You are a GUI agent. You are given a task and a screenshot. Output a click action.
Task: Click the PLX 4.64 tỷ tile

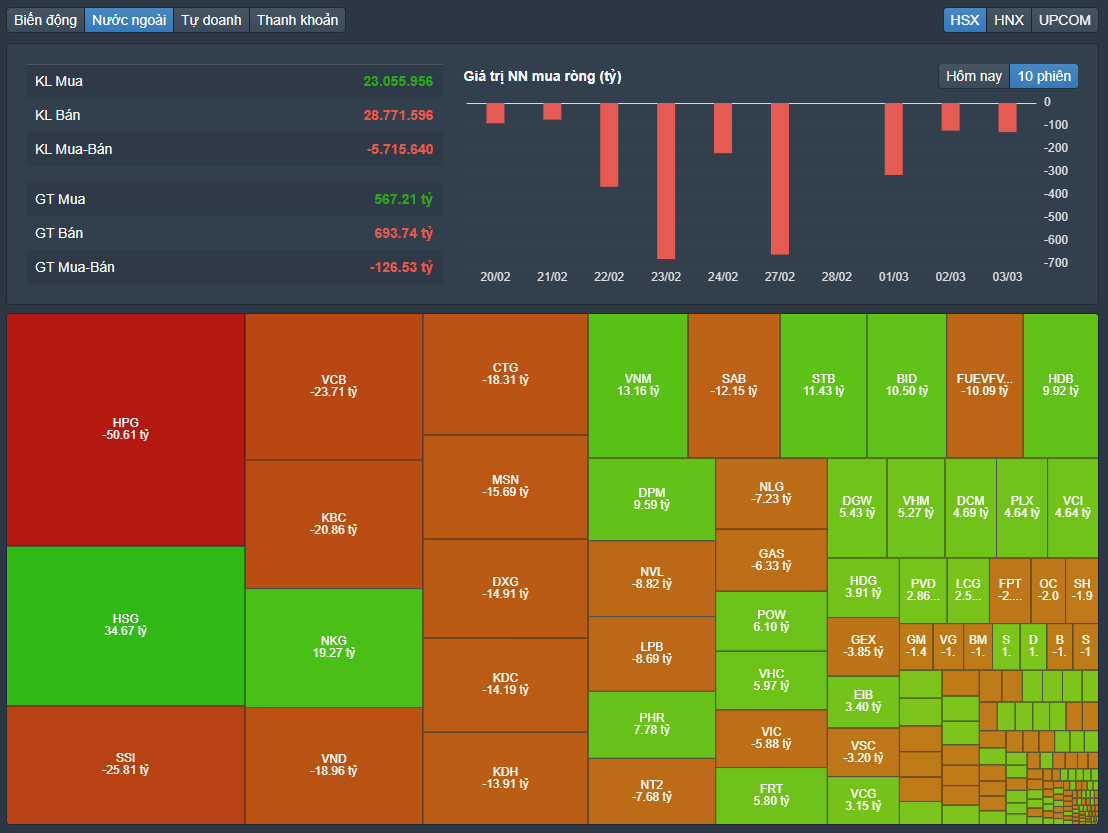click(1022, 507)
